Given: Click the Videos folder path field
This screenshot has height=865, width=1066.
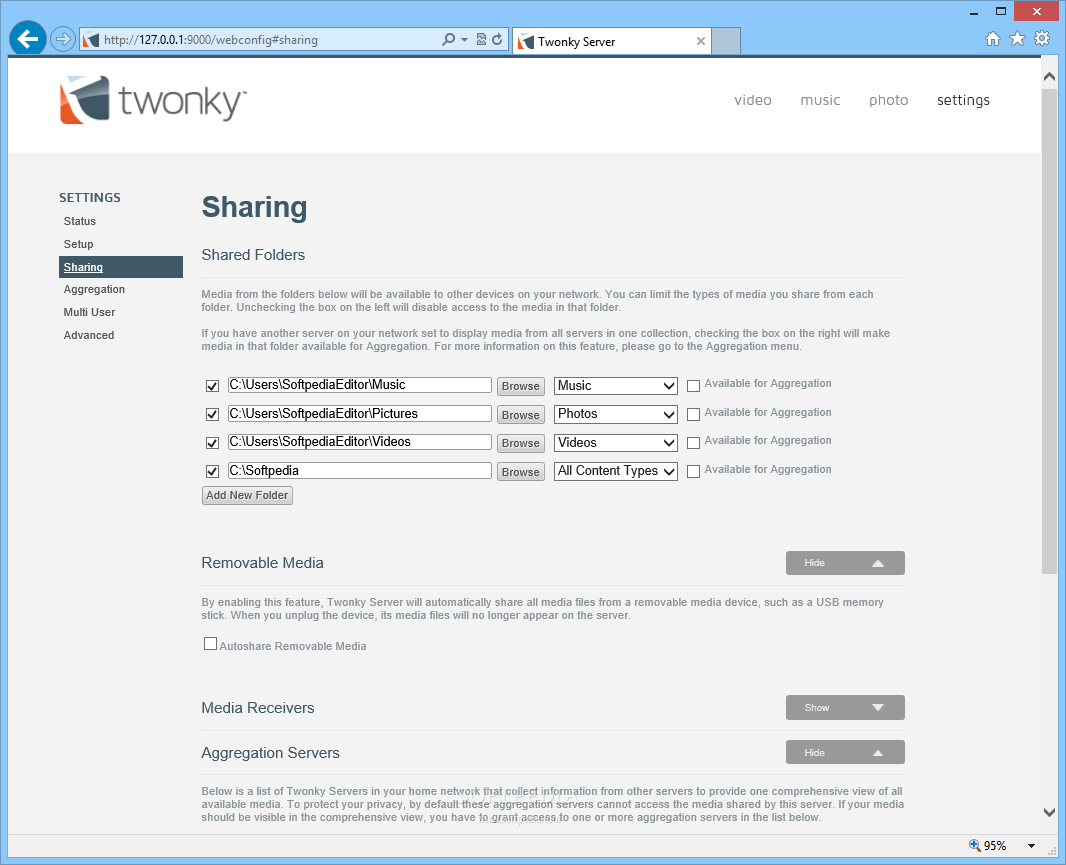Looking at the screenshot, I should click(x=360, y=442).
